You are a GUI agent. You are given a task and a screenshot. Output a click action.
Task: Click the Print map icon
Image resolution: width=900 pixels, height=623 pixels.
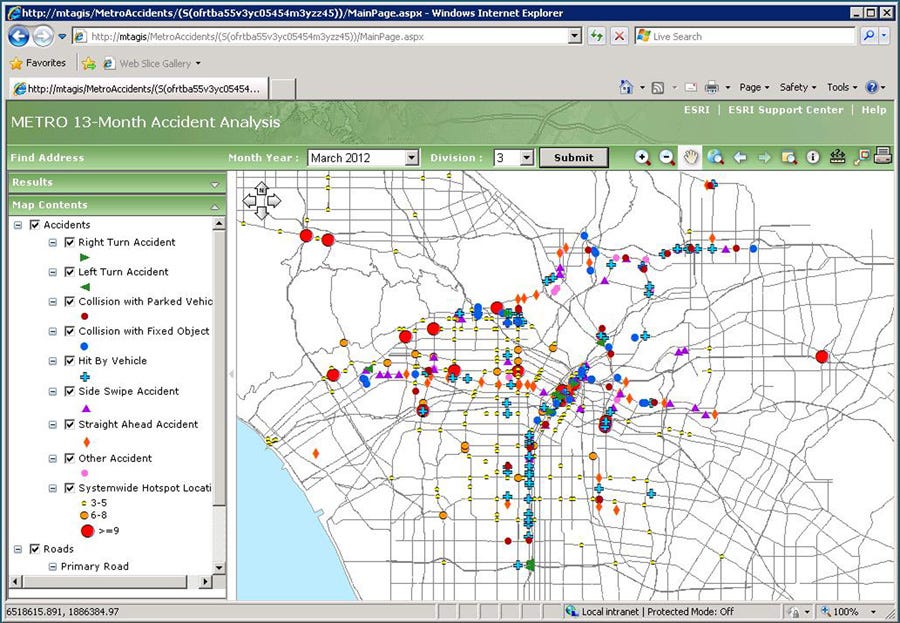pyautogui.click(x=883, y=156)
